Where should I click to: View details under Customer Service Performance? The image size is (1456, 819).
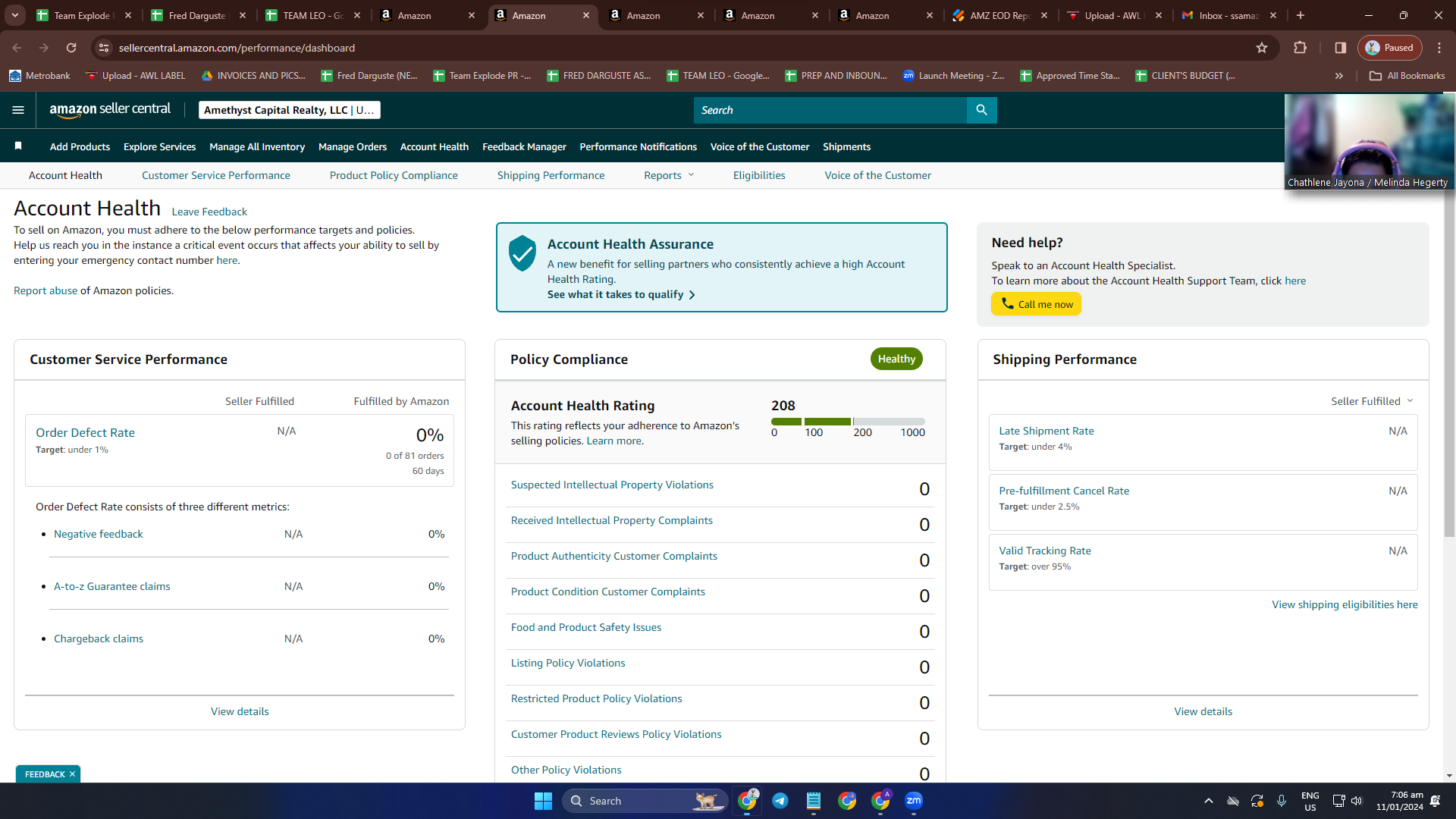pos(240,711)
